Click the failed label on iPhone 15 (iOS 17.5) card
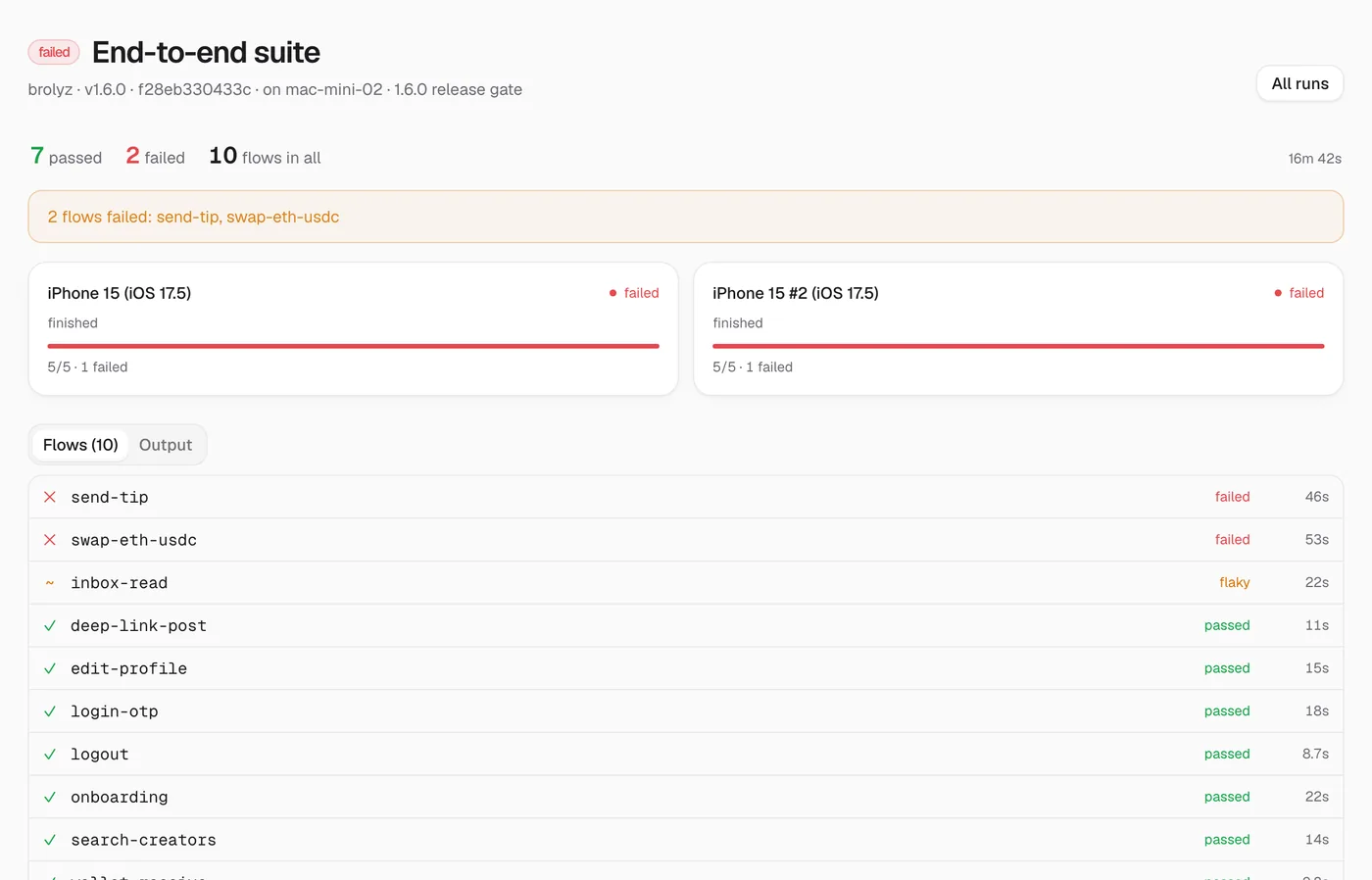The image size is (1372, 880). coord(641,293)
